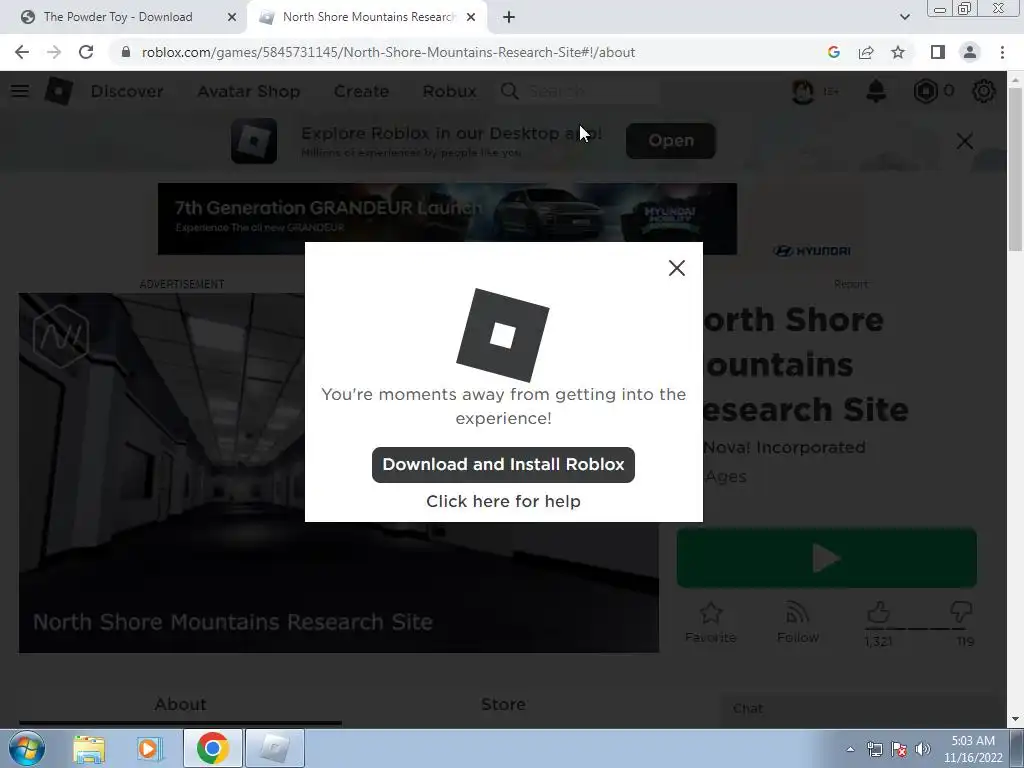The height and width of the screenshot is (768, 1024).
Task: Click the Roblox search magnifier icon
Action: tap(509, 91)
